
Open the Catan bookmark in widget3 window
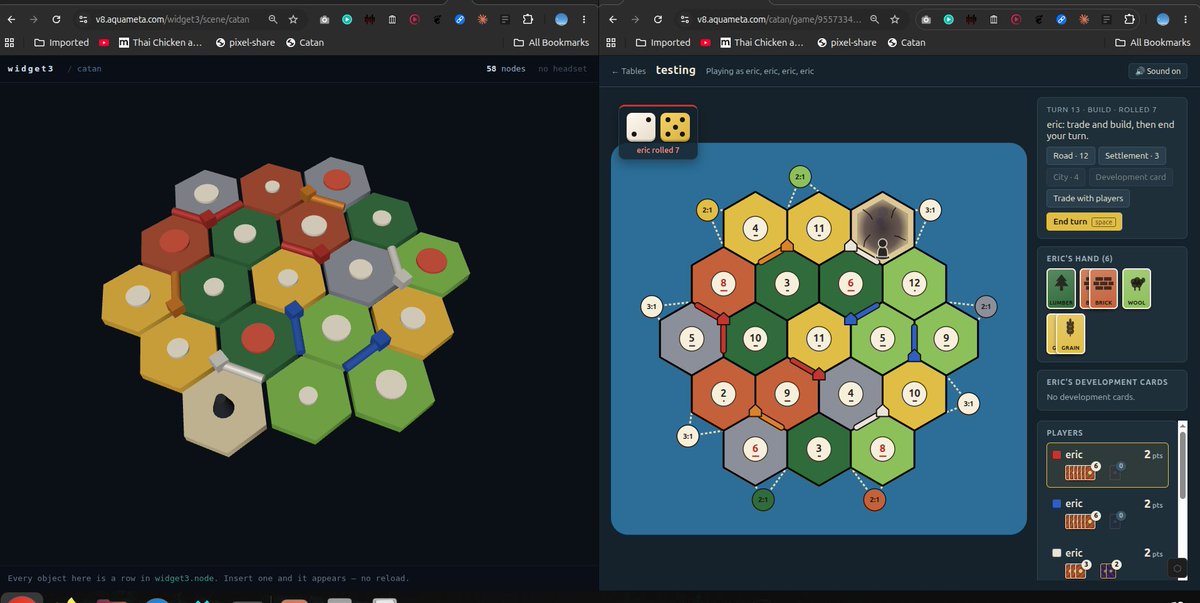[304, 43]
